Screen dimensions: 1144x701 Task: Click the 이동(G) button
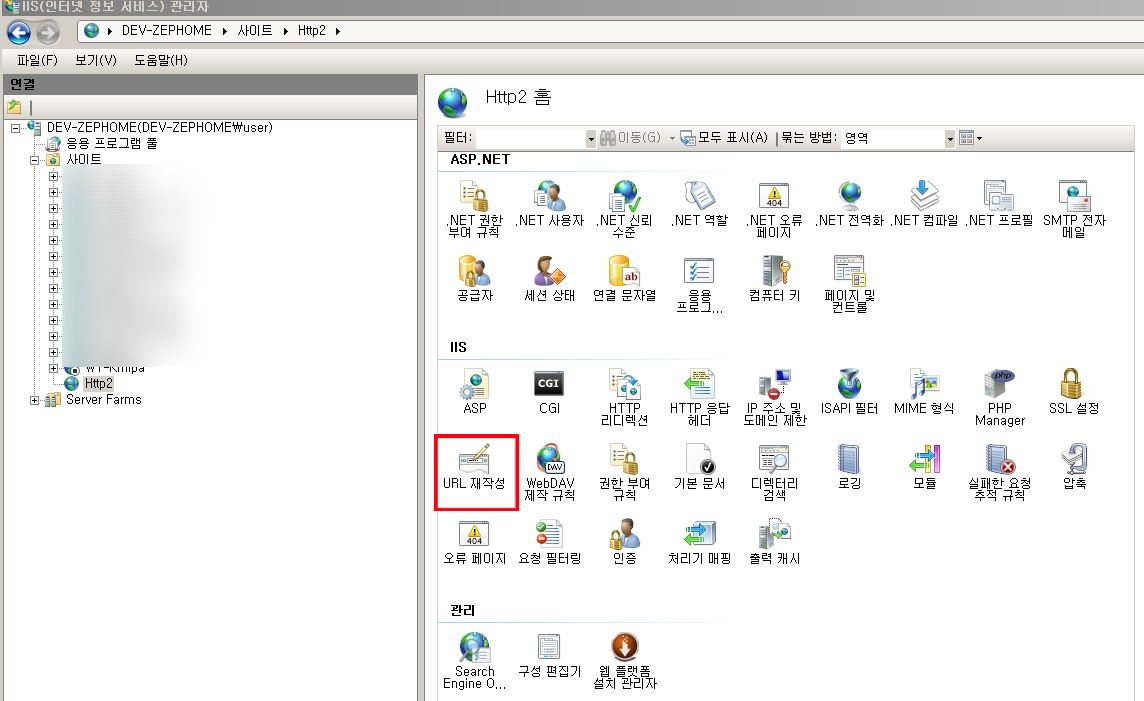[x=630, y=137]
